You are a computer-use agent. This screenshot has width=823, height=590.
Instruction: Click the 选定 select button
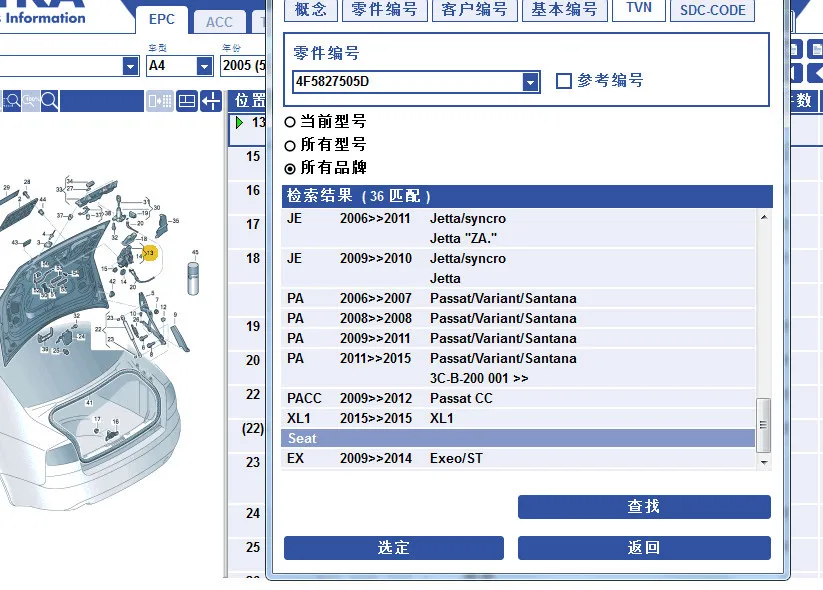click(x=394, y=547)
